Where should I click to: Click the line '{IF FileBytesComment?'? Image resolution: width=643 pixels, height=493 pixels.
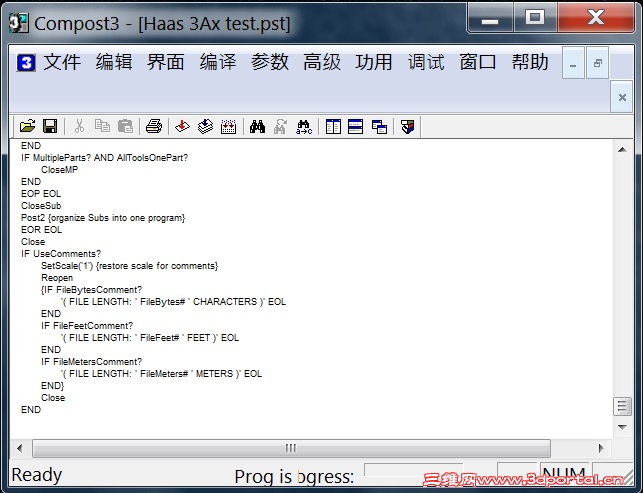(x=91, y=290)
